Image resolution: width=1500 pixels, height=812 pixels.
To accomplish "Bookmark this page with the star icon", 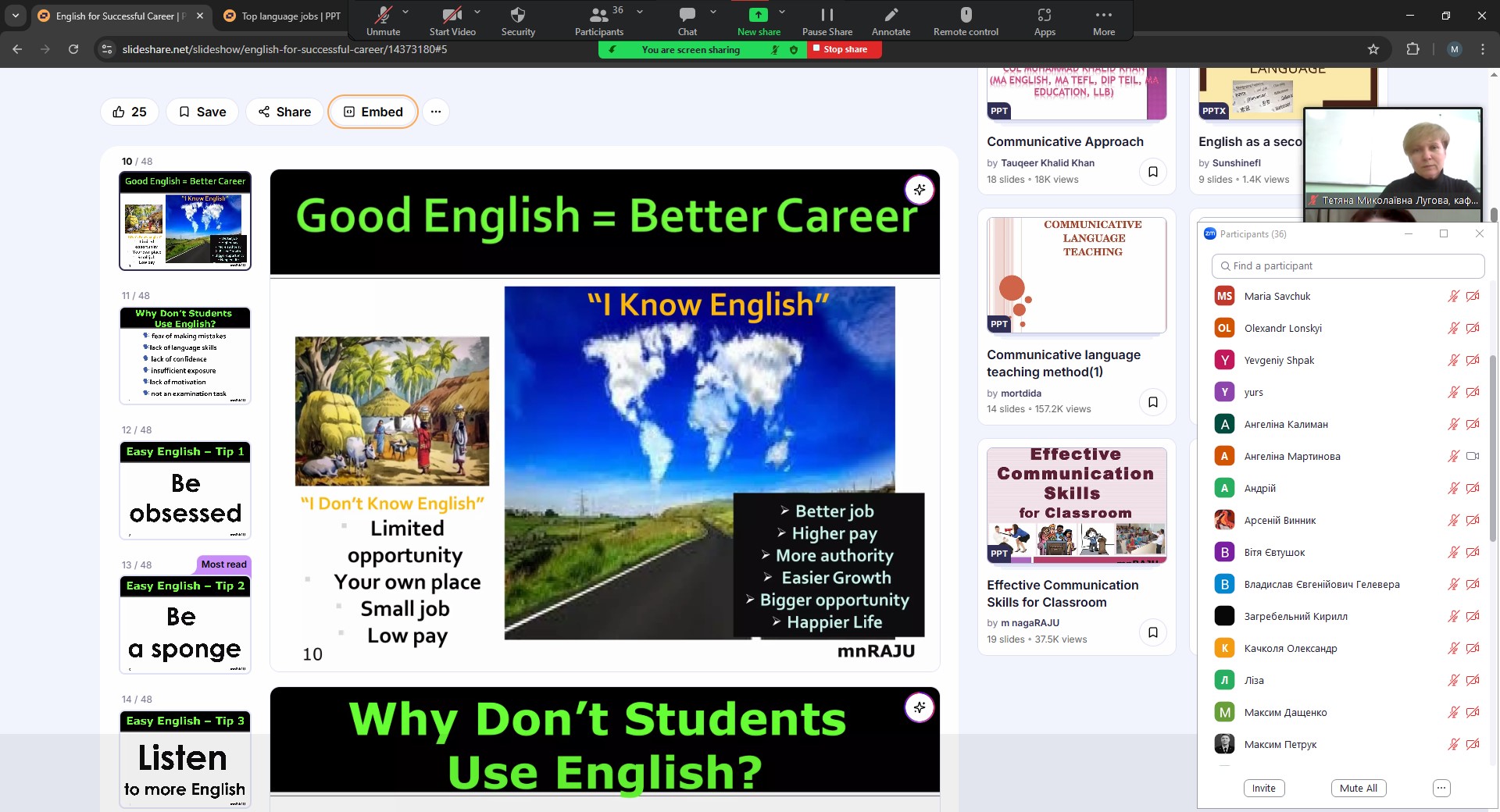I will [x=1373, y=49].
